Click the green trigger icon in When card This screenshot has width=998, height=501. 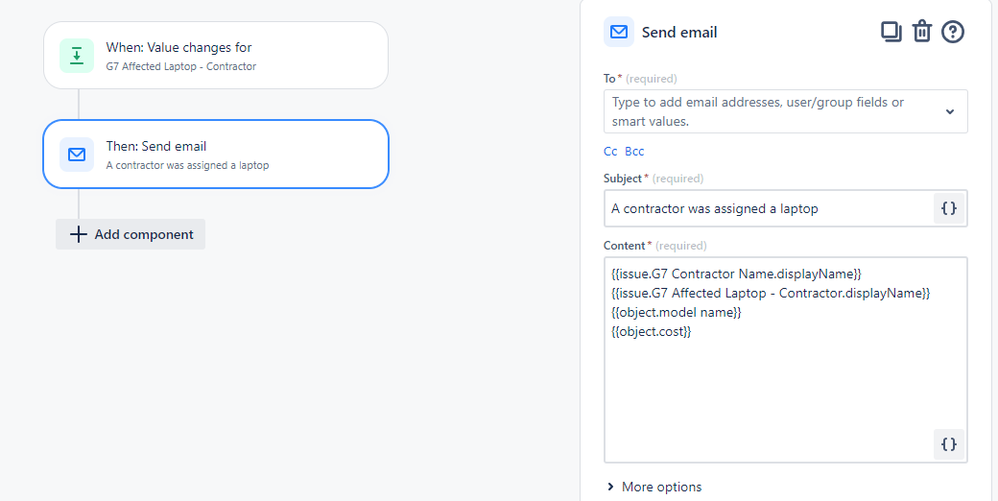[77, 56]
